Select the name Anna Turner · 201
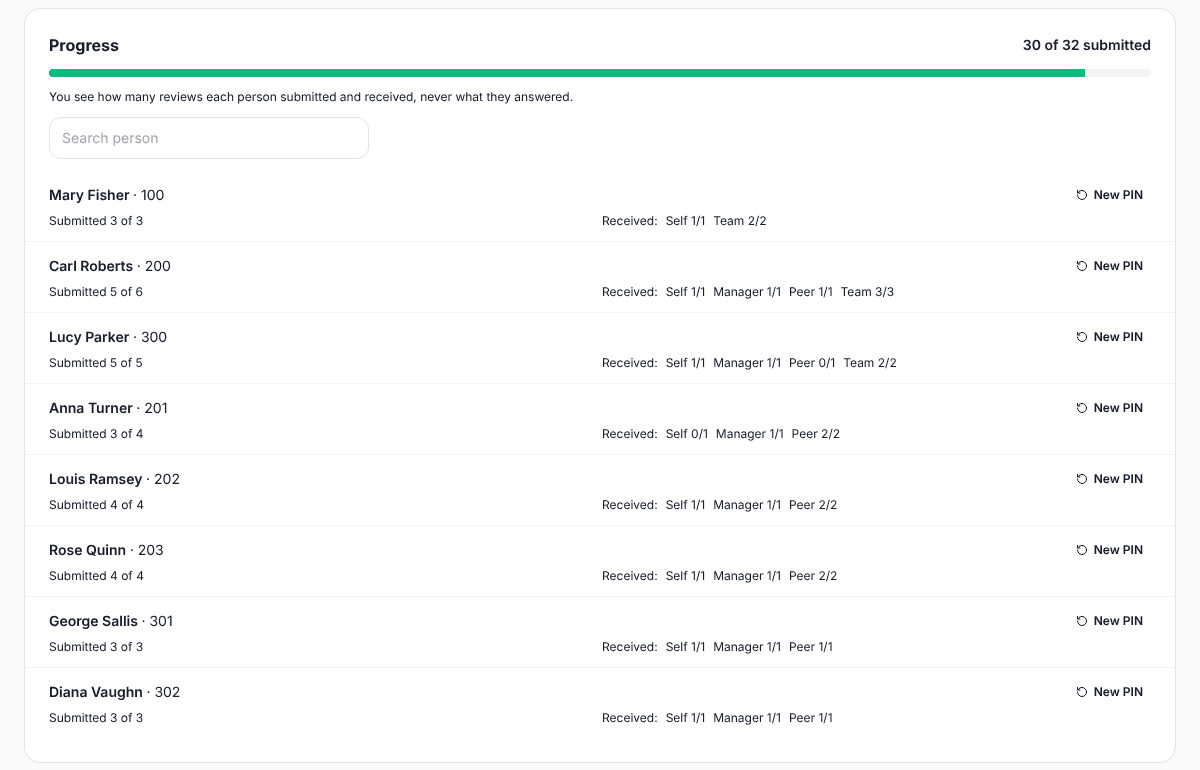Viewport: 1200px width, 770px height. (109, 408)
